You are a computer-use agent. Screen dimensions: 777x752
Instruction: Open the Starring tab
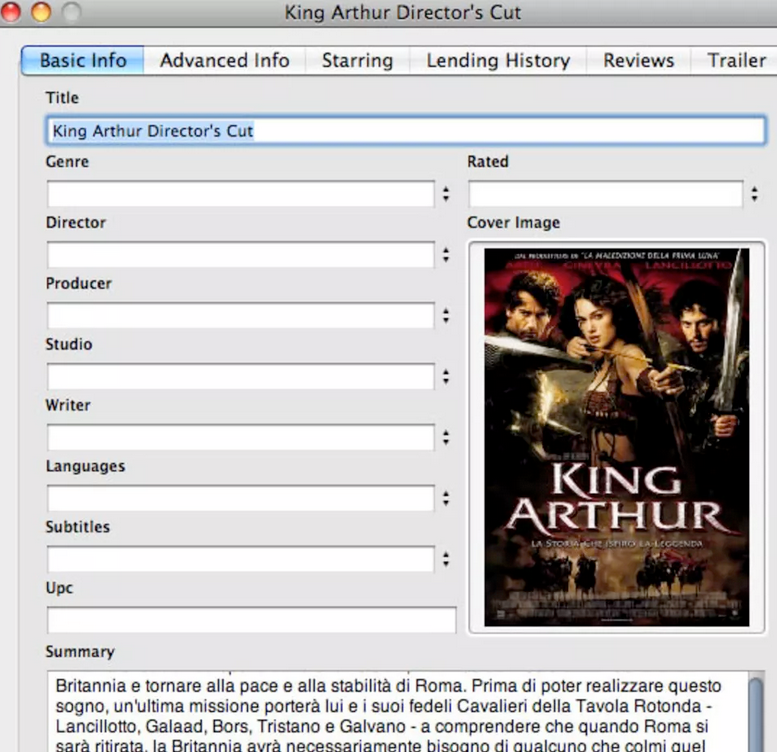click(x=357, y=60)
